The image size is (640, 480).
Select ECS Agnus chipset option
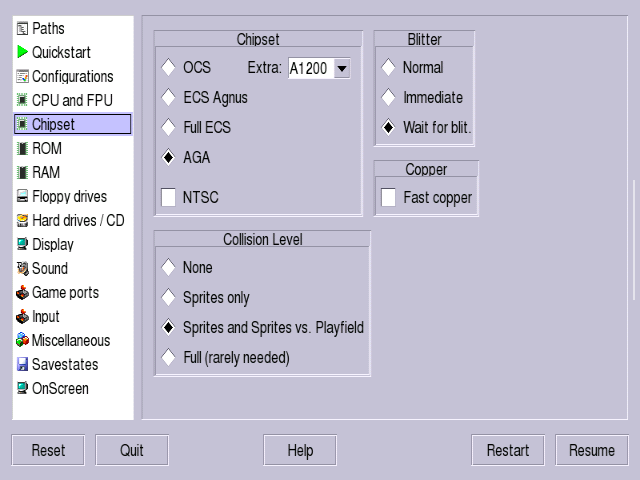pos(168,98)
